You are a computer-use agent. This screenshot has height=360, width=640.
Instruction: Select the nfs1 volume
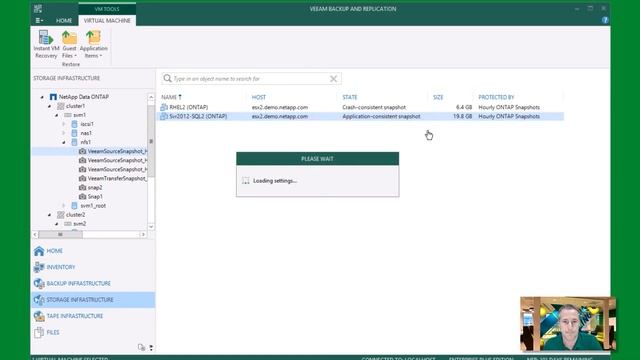(85, 142)
